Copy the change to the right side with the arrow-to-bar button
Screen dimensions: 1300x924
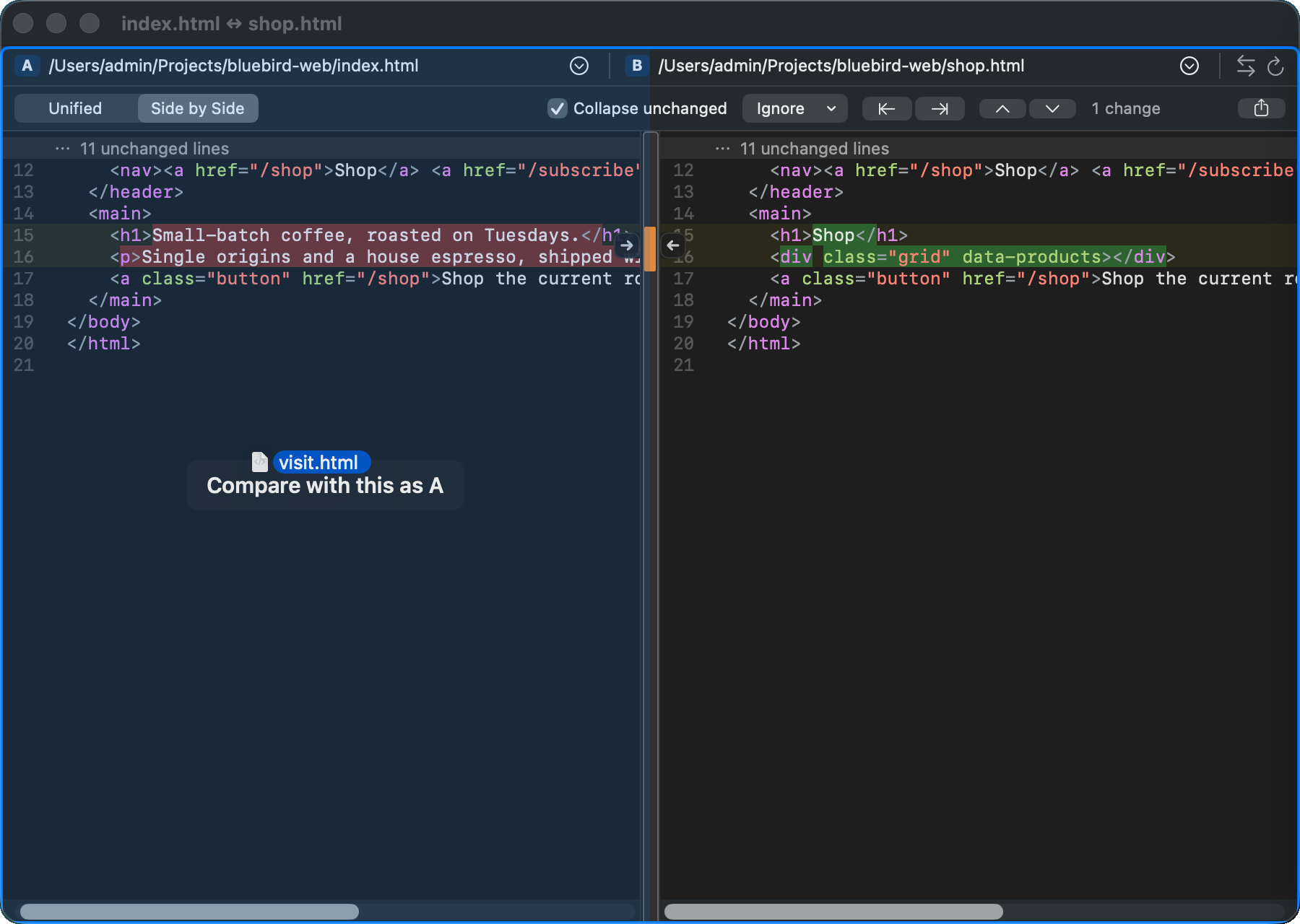pos(940,108)
